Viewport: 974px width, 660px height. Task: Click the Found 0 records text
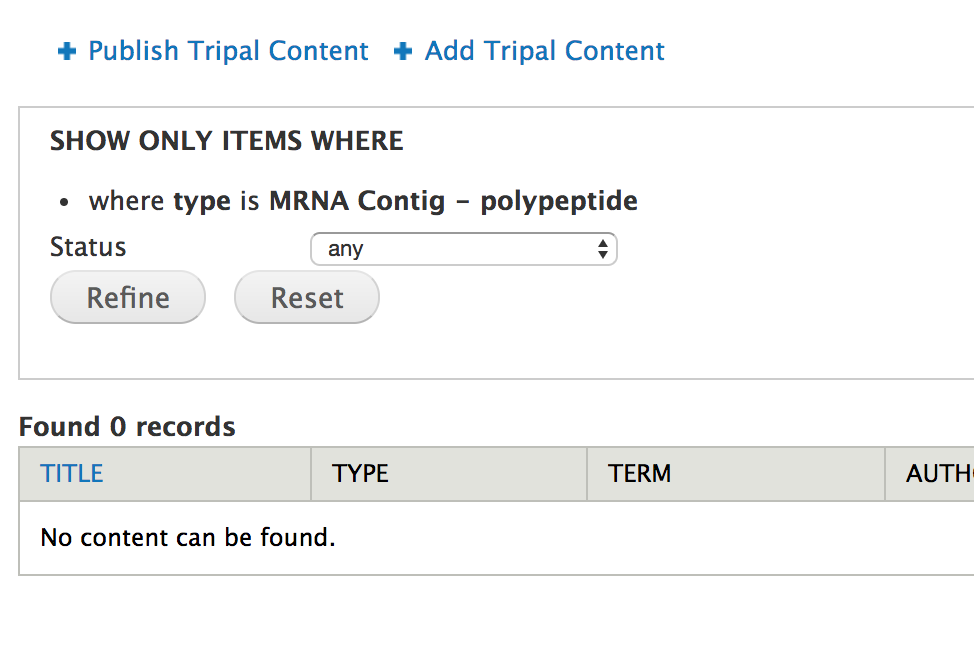point(127,426)
